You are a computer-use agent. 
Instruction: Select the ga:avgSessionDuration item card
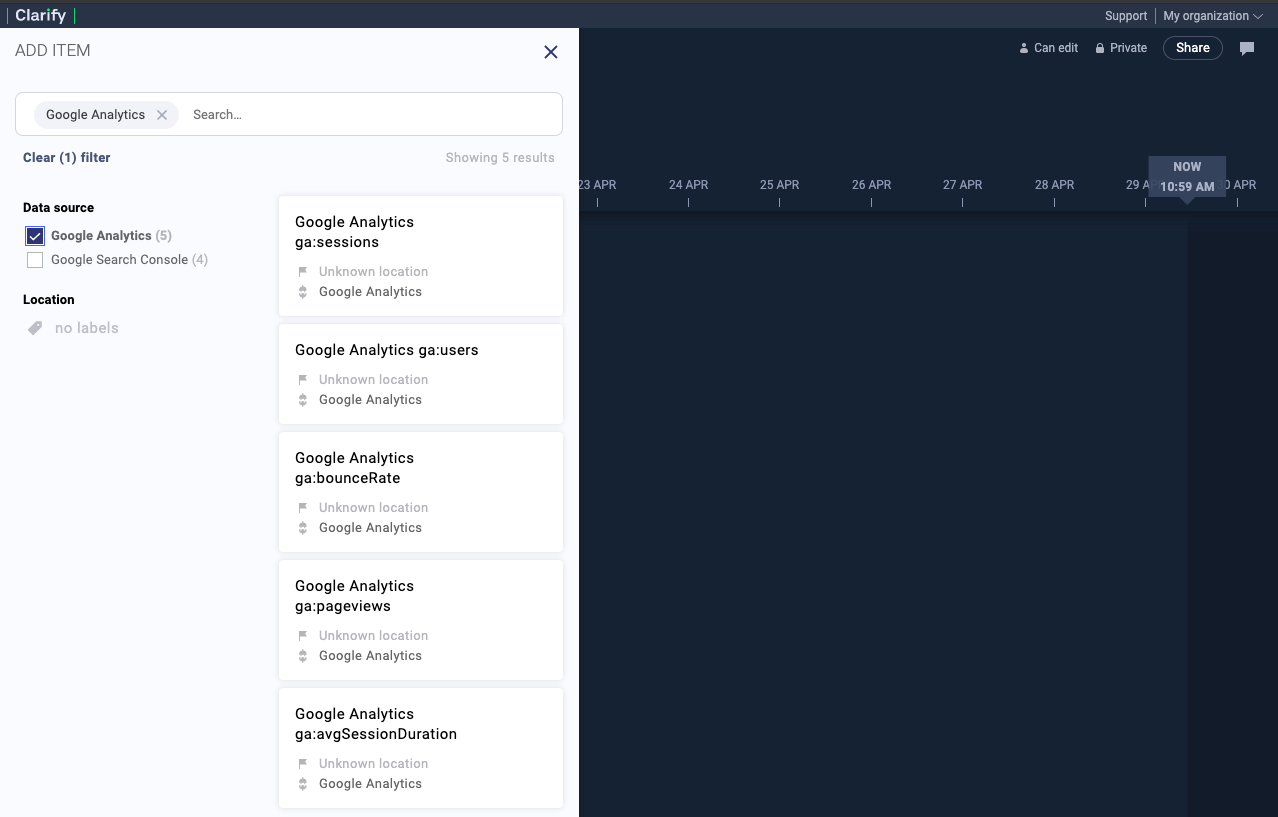[x=421, y=748]
